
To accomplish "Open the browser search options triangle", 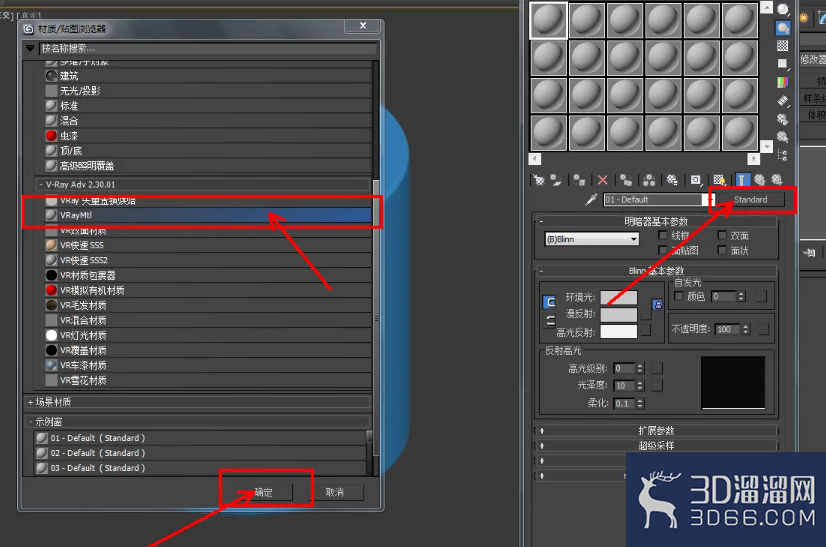I will point(31,48).
